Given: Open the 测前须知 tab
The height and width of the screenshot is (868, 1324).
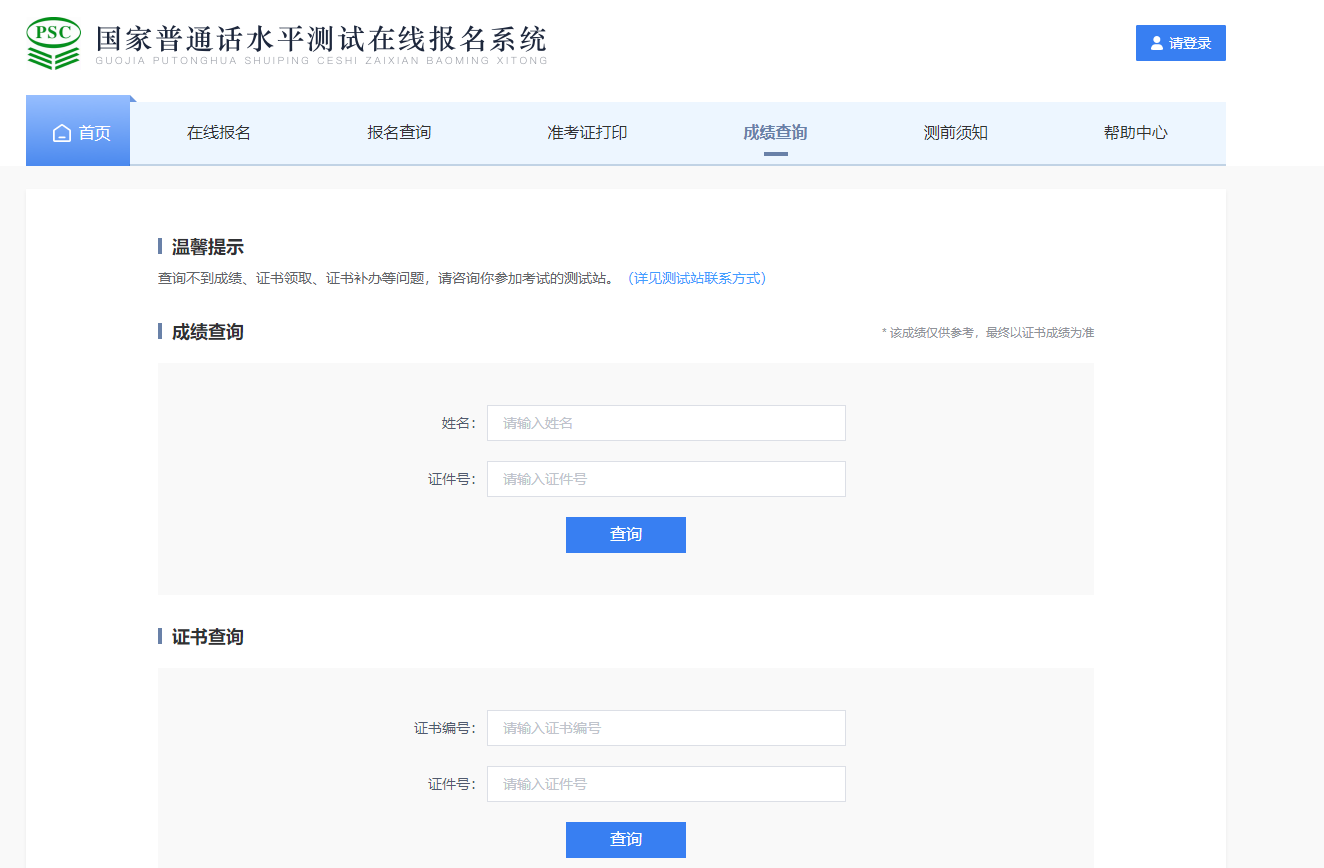Looking at the screenshot, I should pos(955,133).
